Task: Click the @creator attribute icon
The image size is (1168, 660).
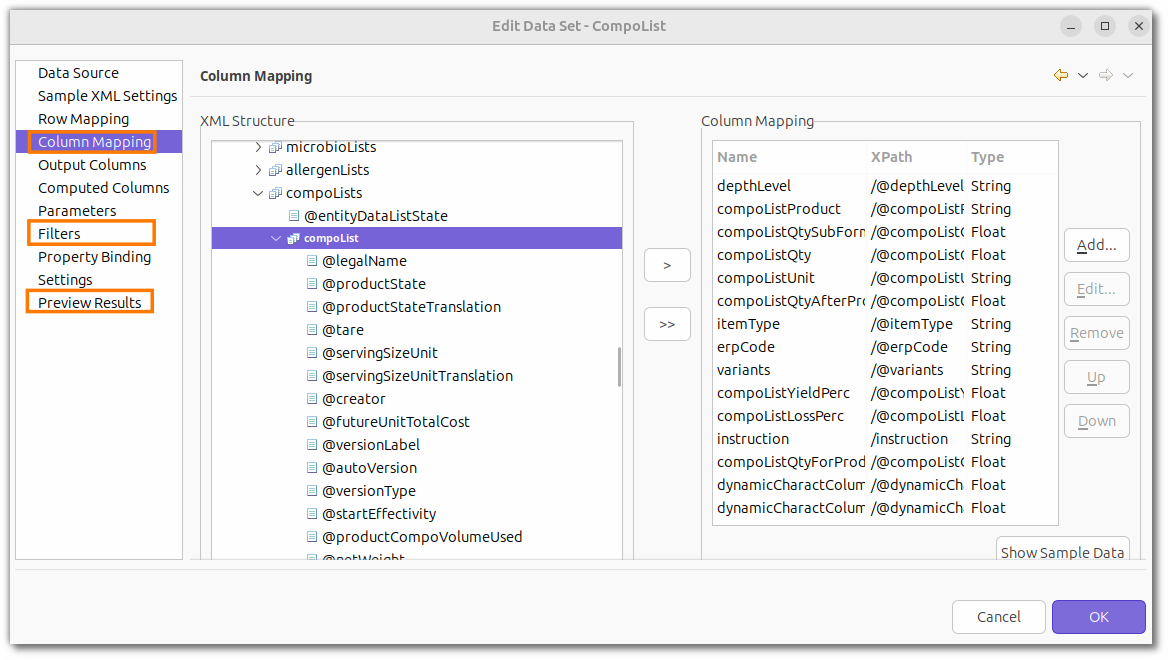Action: point(312,399)
